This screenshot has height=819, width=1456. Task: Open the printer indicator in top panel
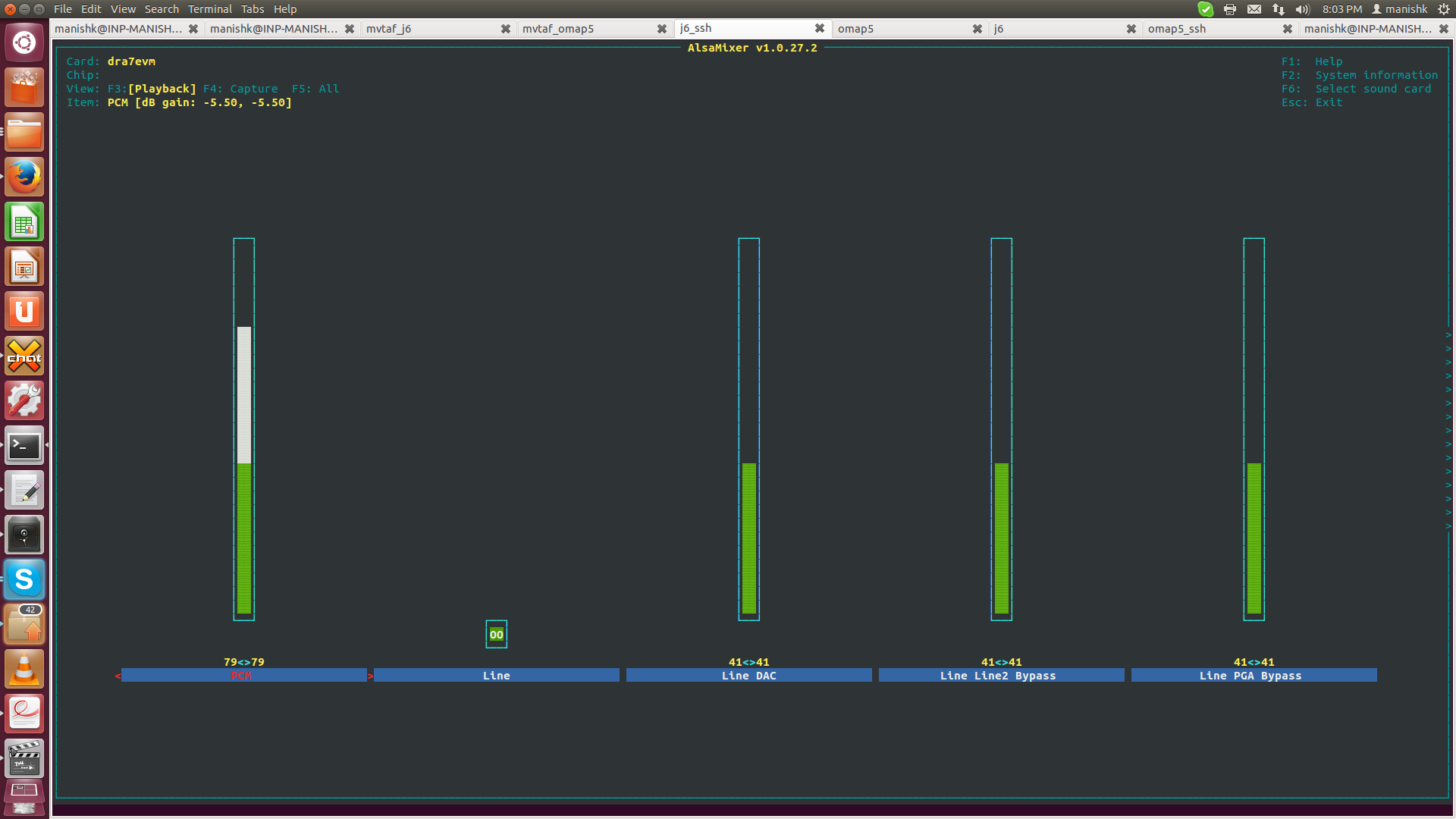[x=1230, y=9]
